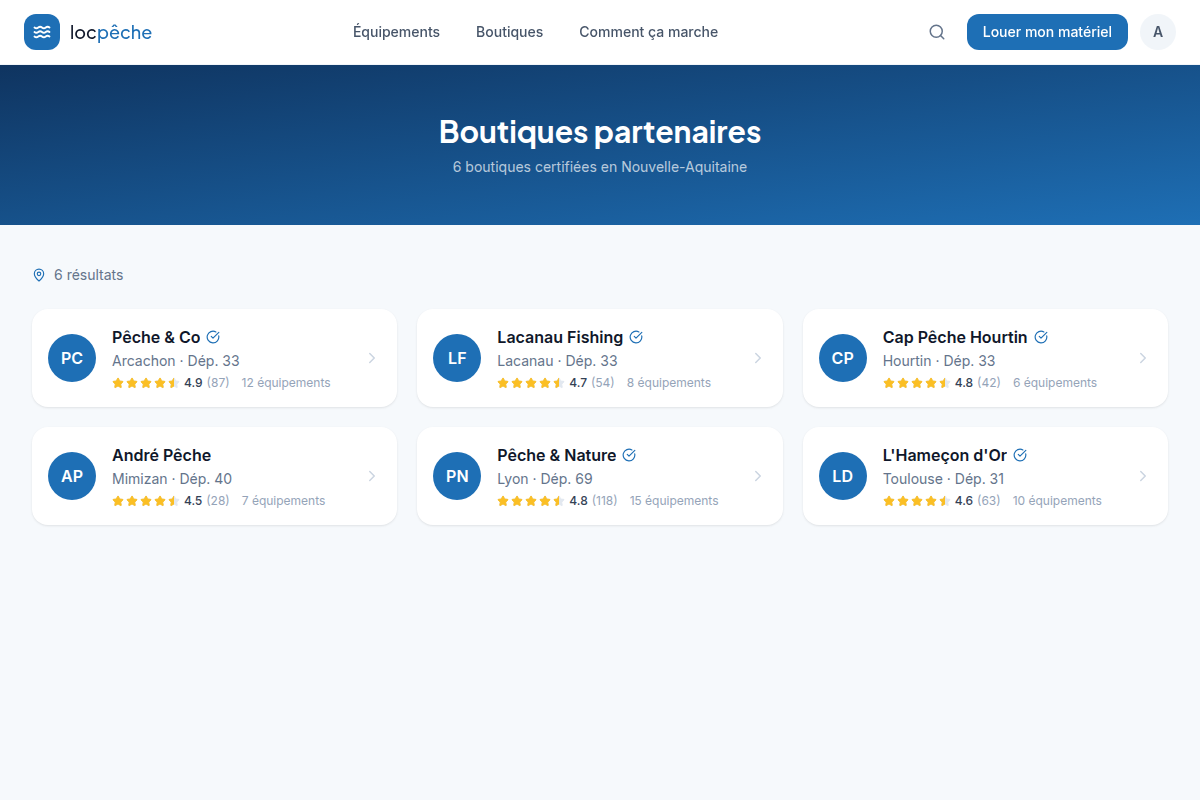This screenshot has width=1200, height=800.
Task: Click the '6 résultats' count text
Action: coord(89,275)
